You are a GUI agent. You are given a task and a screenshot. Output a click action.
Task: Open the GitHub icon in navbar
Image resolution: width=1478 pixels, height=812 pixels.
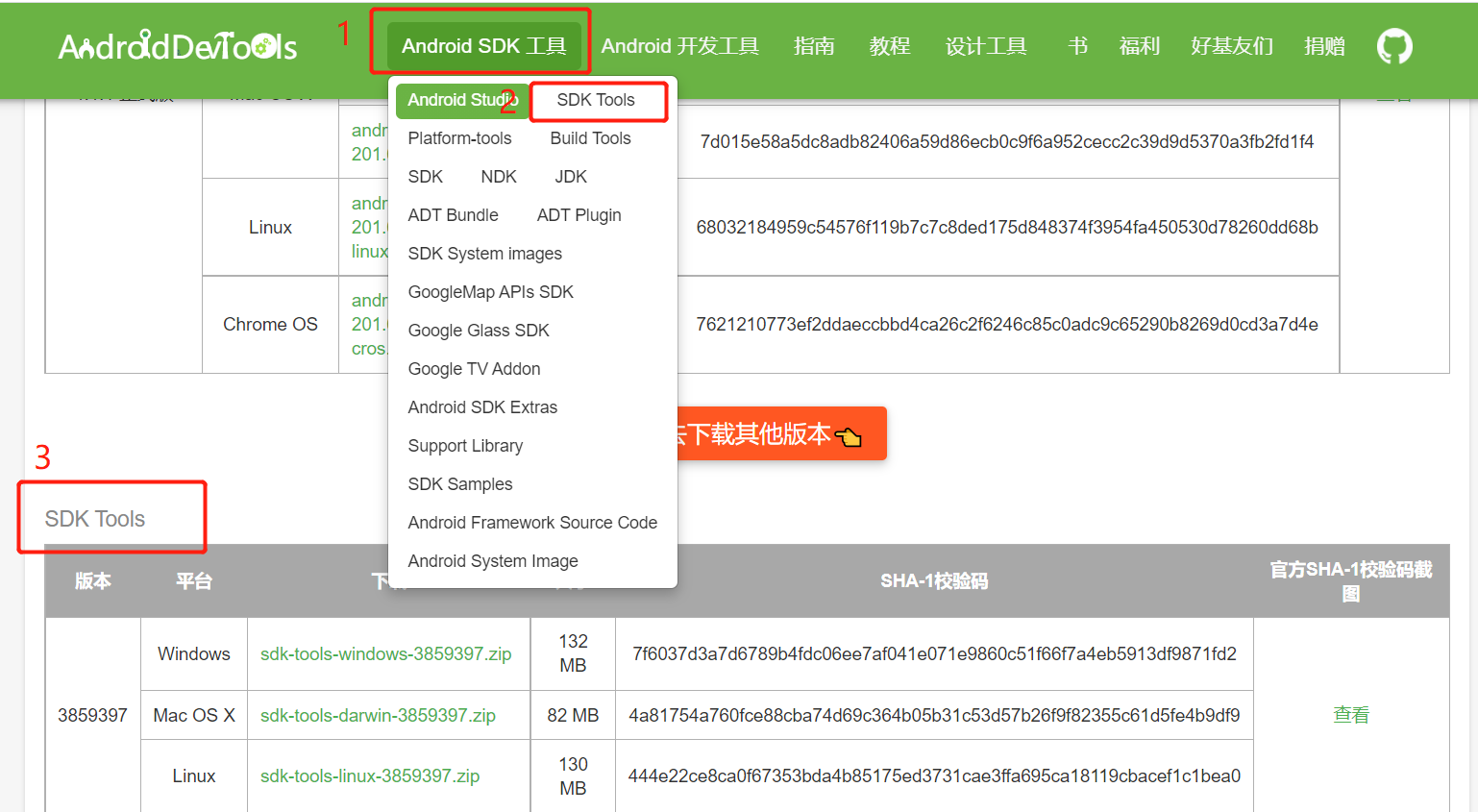pyautogui.click(x=1394, y=45)
